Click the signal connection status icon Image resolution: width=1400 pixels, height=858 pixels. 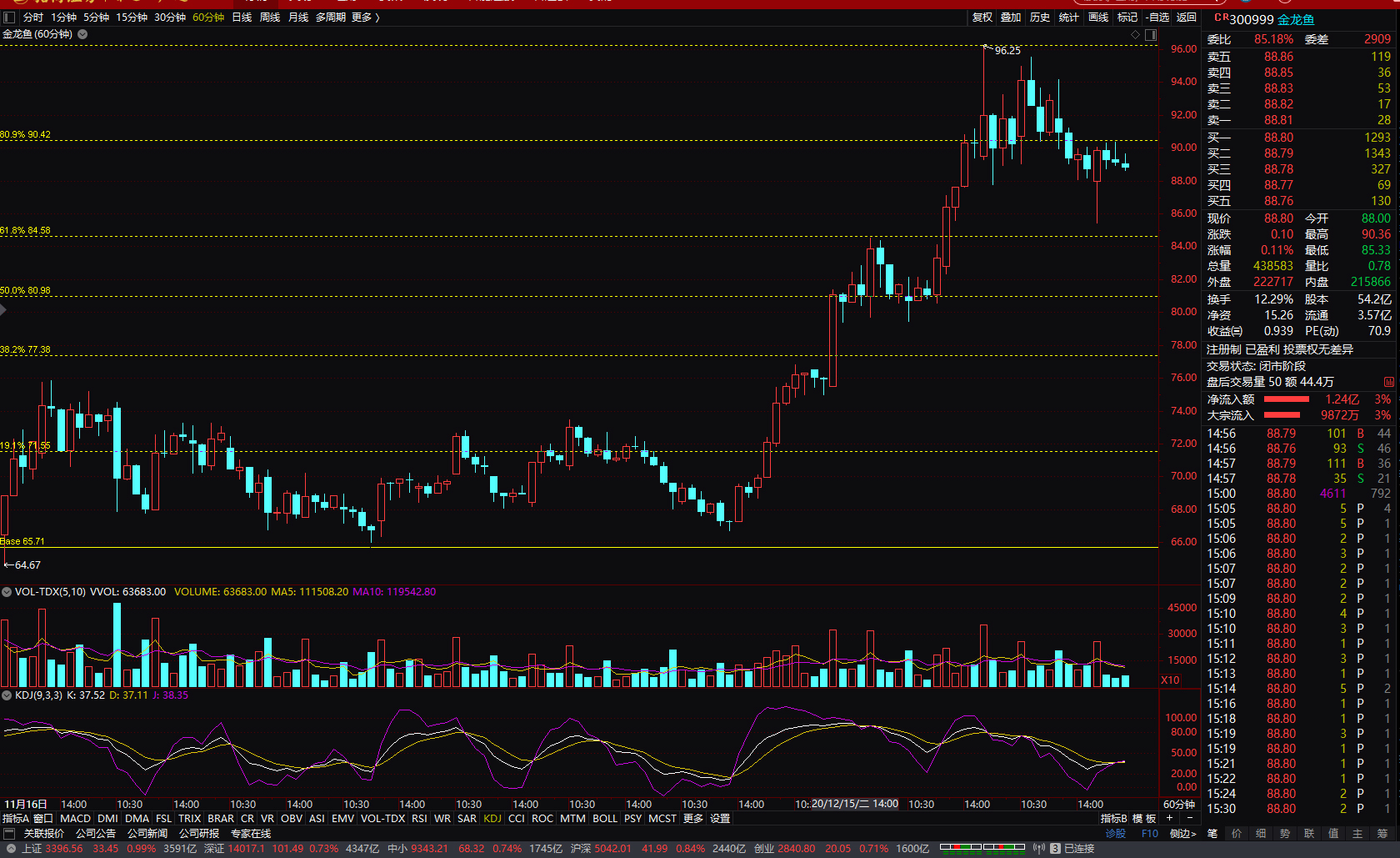(x=1039, y=849)
